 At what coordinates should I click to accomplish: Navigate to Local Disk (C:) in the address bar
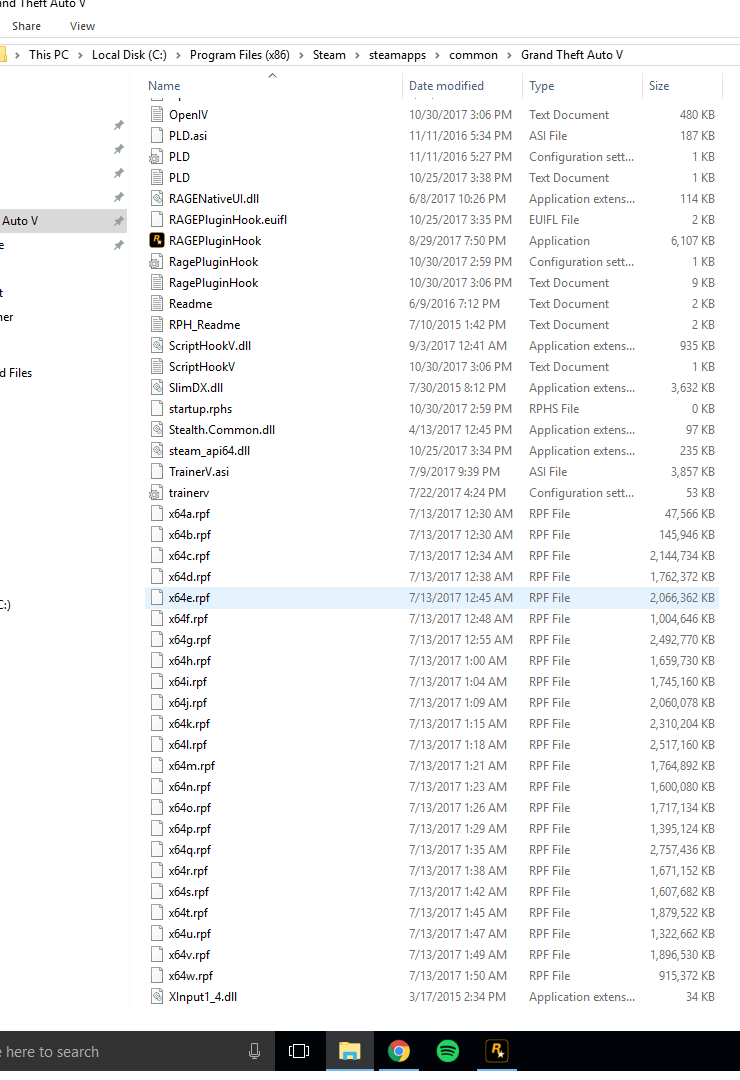[x=129, y=55]
